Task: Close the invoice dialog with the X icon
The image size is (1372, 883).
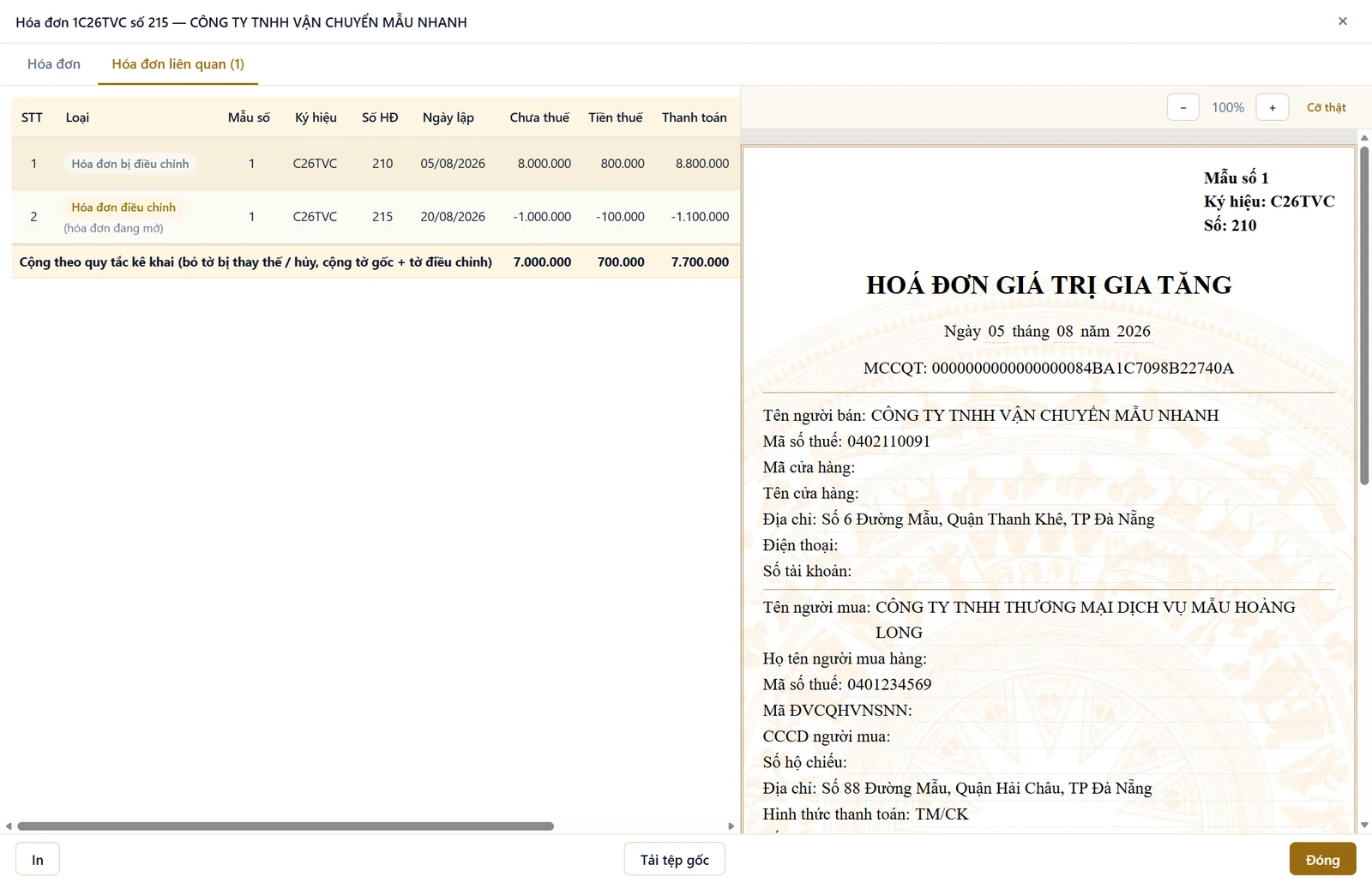Action: (1342, 21)
